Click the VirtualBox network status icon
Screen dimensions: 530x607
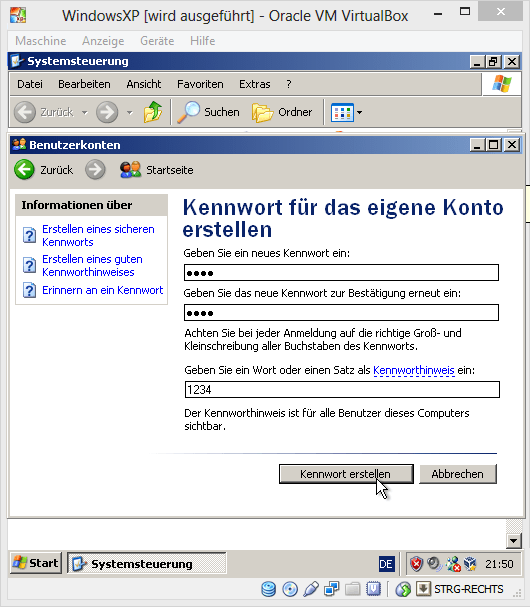pos(332,589)
